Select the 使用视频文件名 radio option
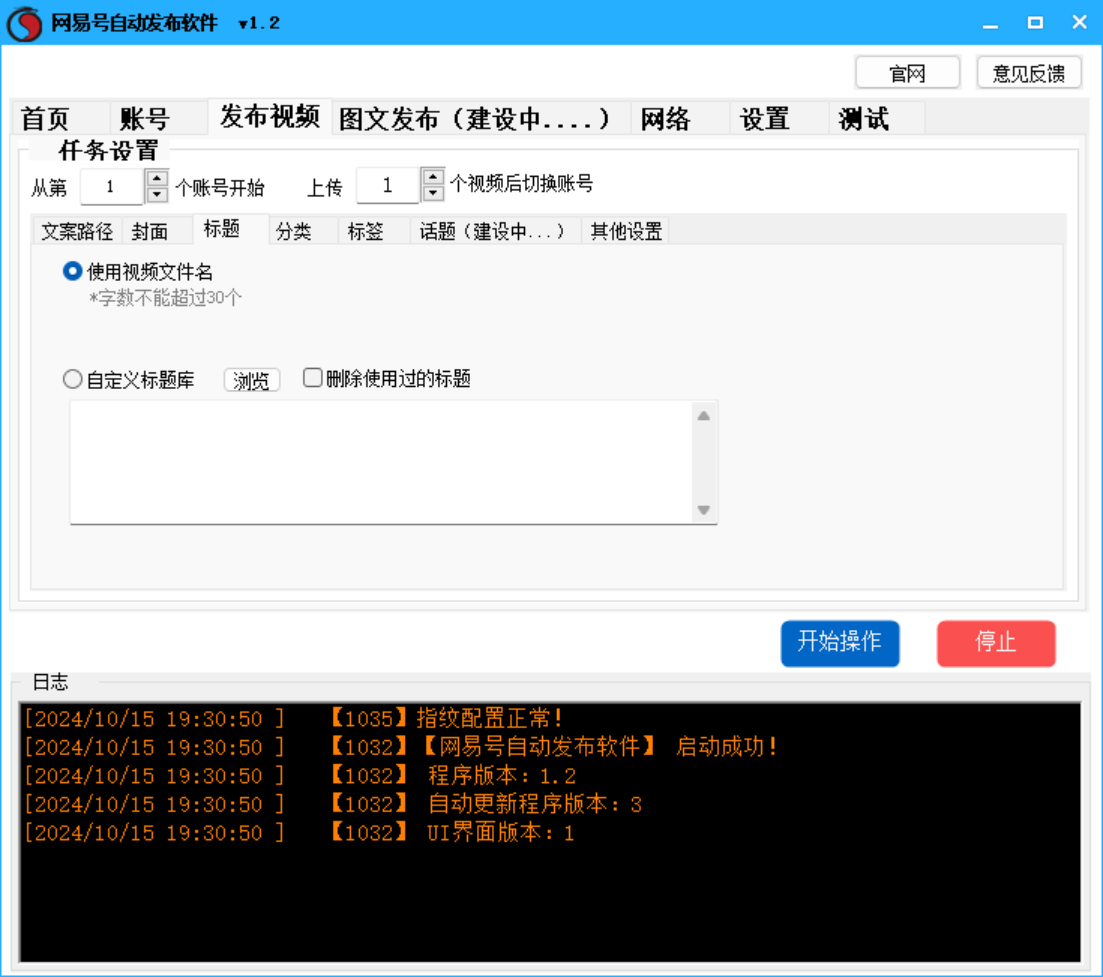The image size is (1103, 977). point(138,272)
